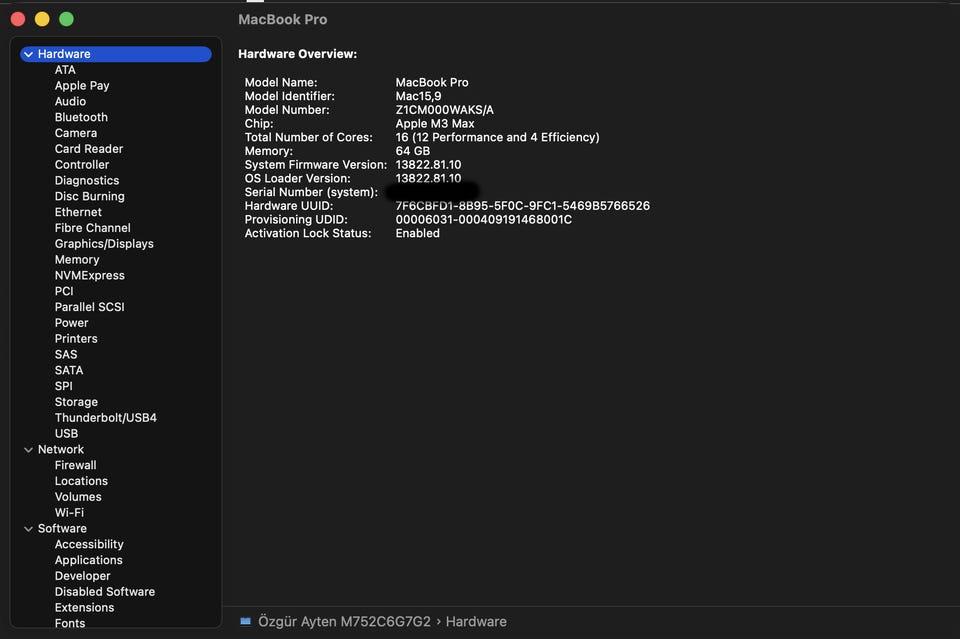Screen dimensions: 960x639
Task: Click the green zoom window button
Action: [x=66, y=19]
